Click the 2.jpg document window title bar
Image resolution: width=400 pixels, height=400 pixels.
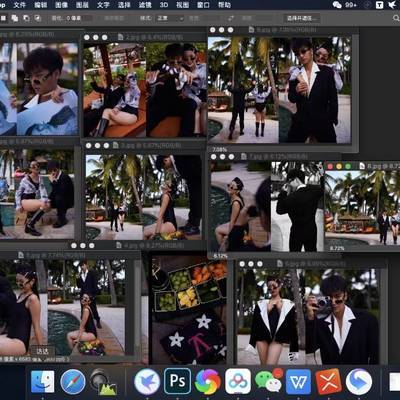pyautogui.click(x=144, y=37)
